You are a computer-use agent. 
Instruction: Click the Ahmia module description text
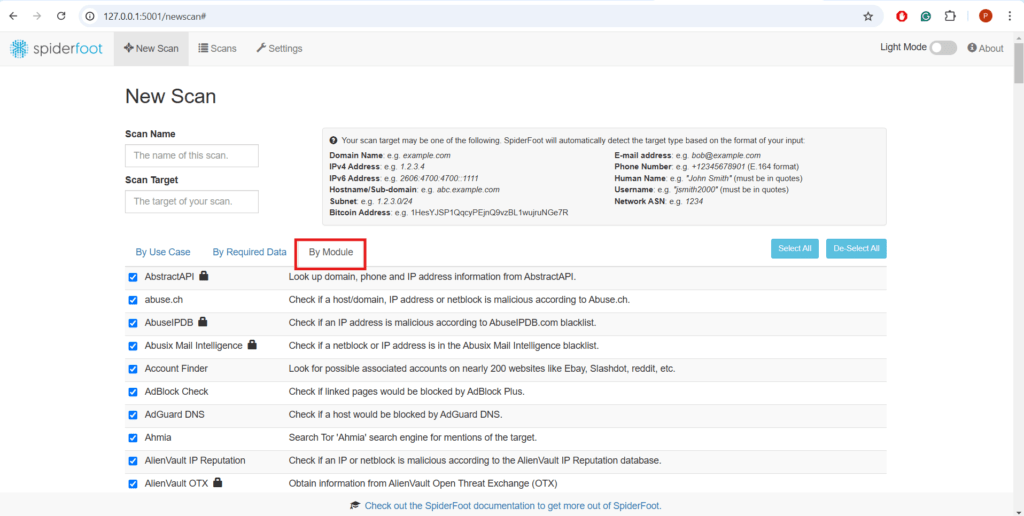click(x=413, y=437)
